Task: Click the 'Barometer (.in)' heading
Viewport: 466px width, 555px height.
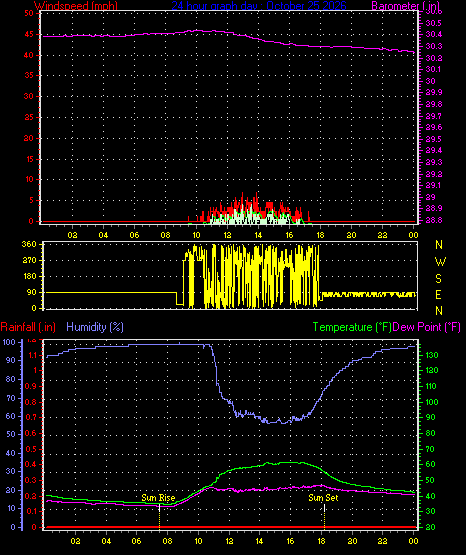Action: point(405,6)
